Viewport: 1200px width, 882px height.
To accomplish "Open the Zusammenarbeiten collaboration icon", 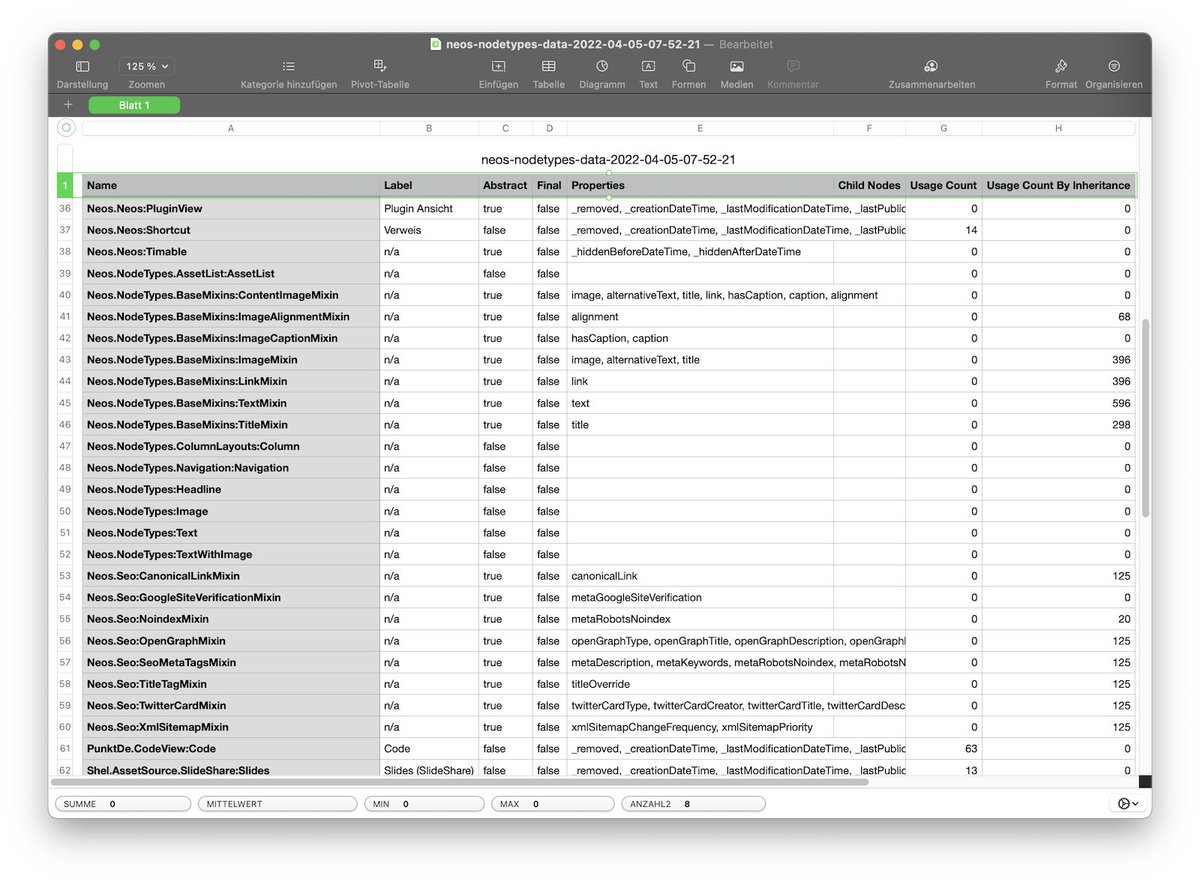I will [931, 66].
